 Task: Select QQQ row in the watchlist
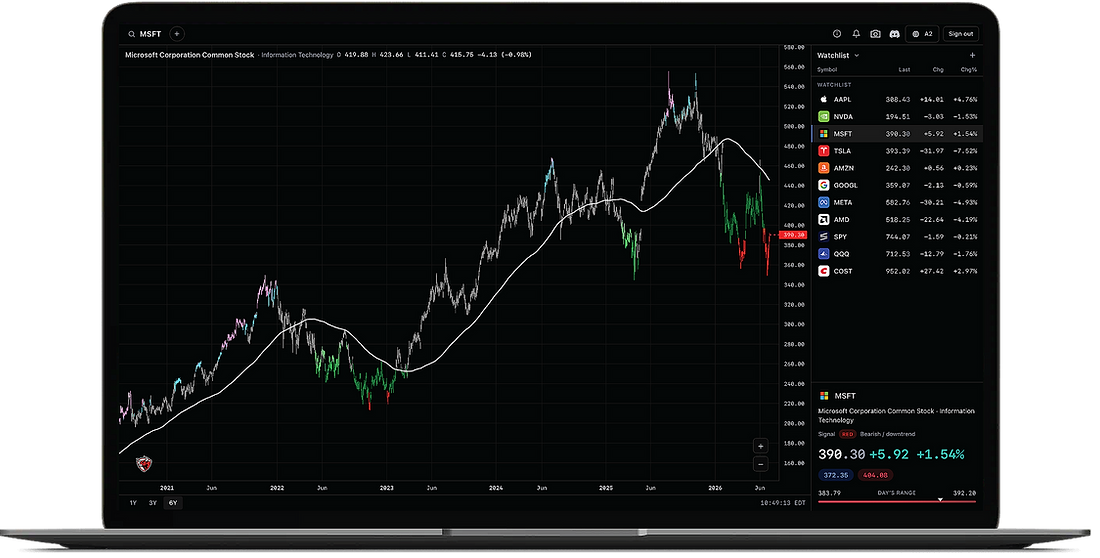point(897,254)
